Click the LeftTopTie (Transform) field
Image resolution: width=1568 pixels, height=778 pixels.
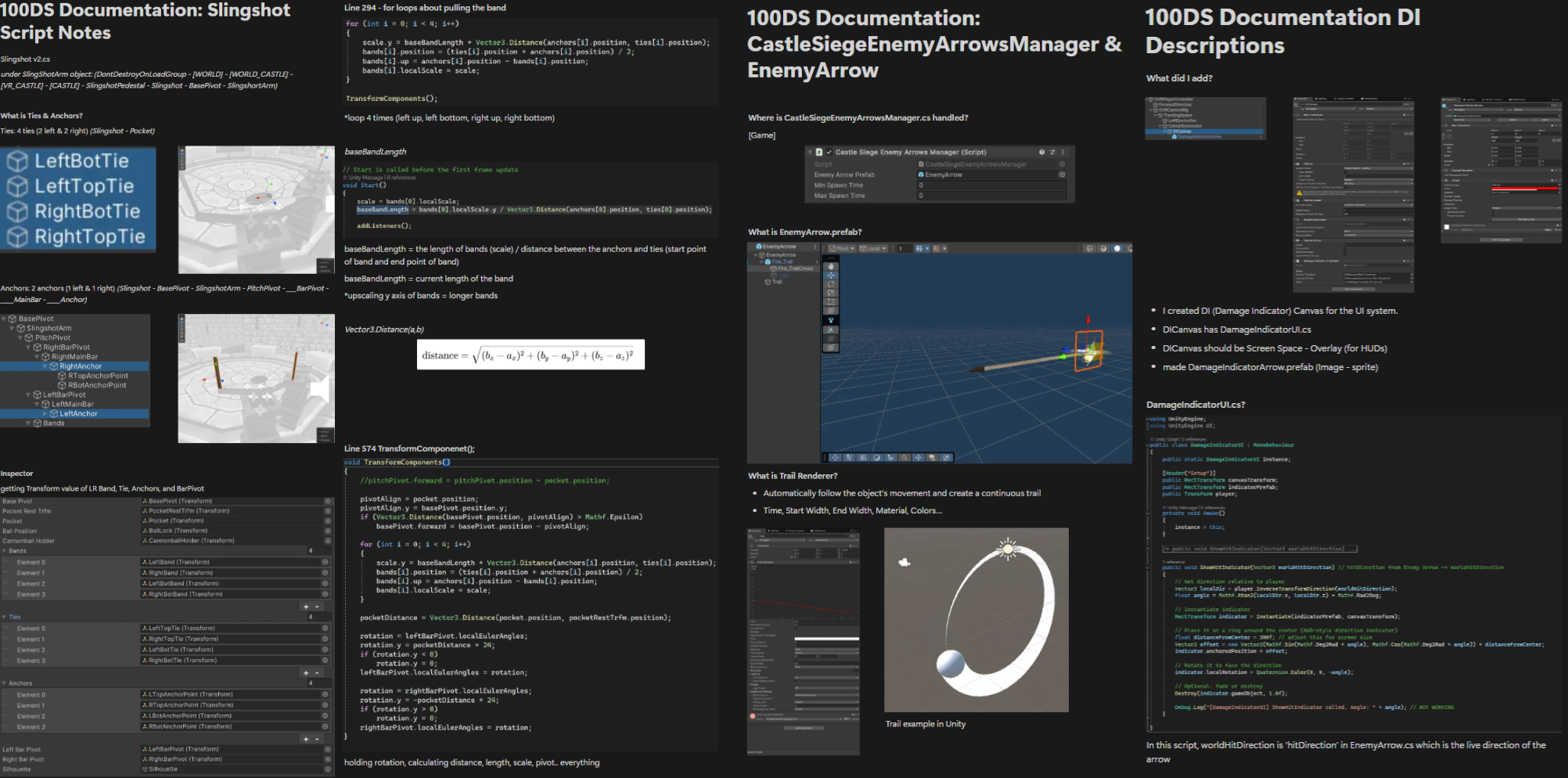[x=236, y=629]
